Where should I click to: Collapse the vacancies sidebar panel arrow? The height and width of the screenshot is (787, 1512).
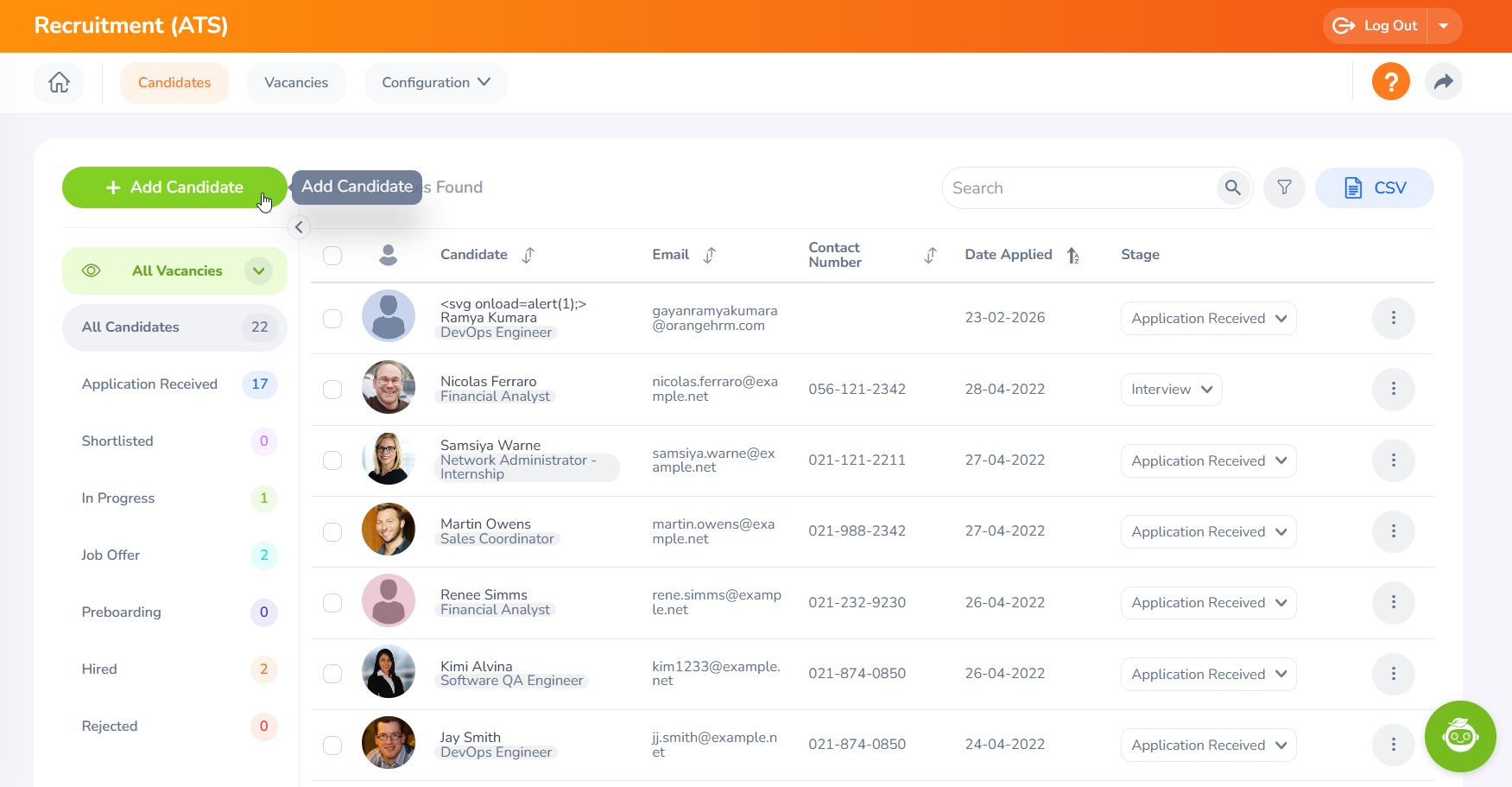click(x=299, y=227)
